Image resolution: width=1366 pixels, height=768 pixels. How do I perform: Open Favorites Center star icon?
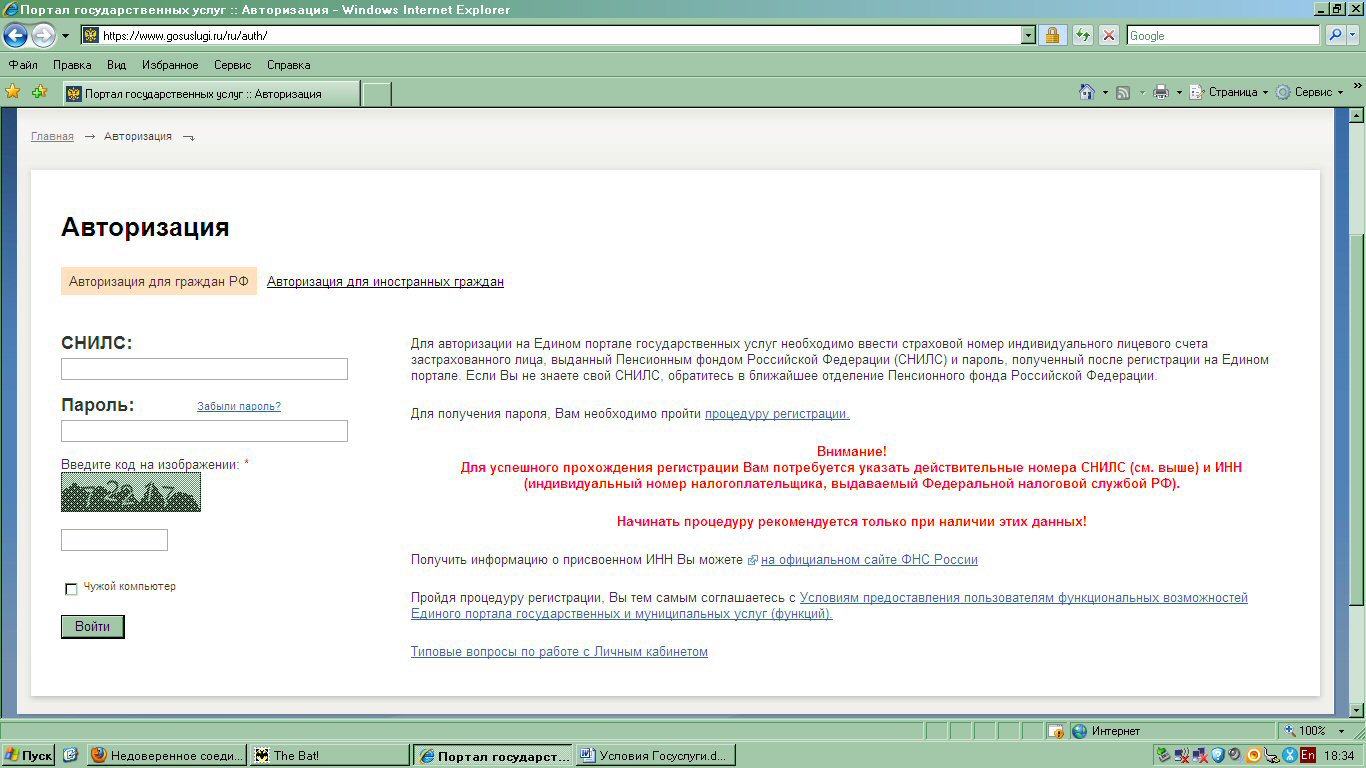(13, 92)
